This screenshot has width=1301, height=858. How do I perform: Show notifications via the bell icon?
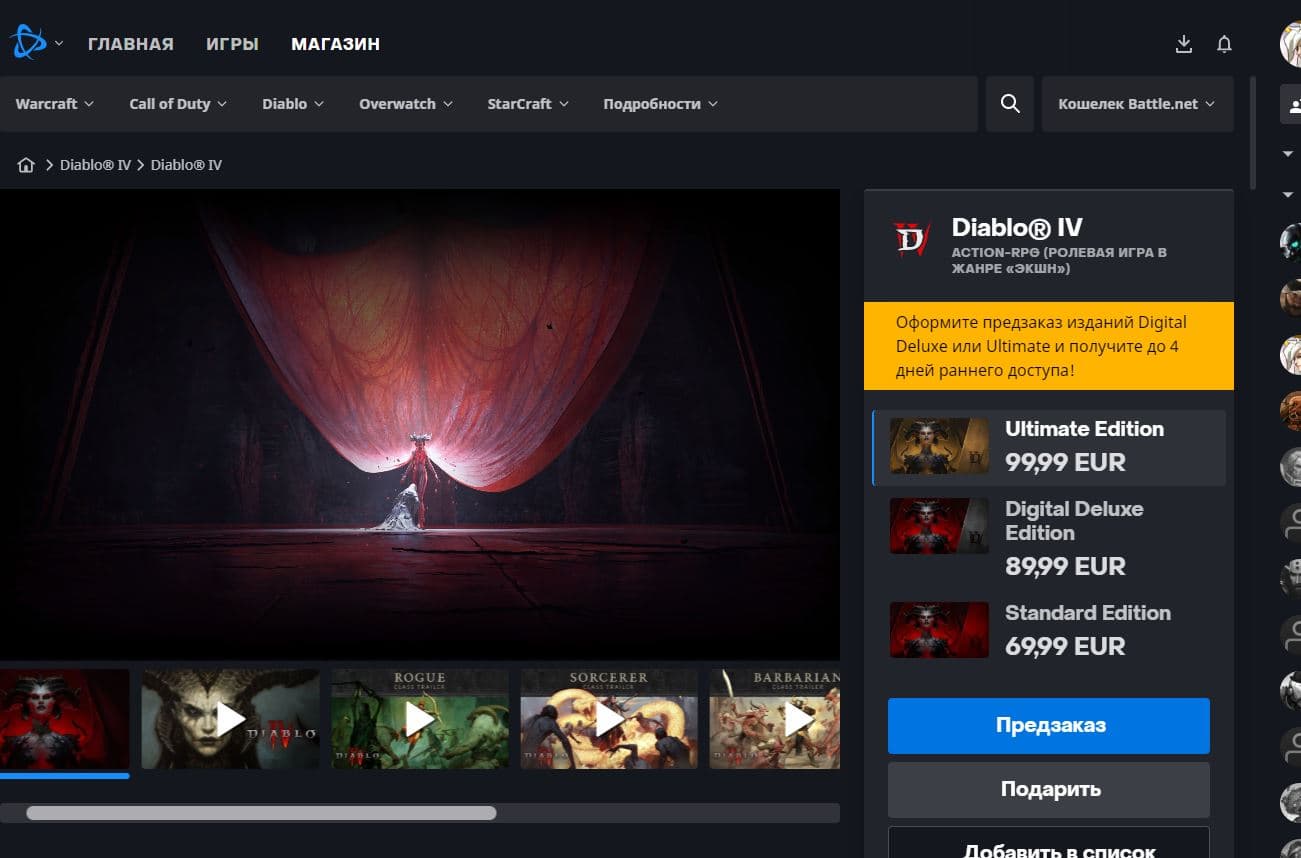point(1224,44)
